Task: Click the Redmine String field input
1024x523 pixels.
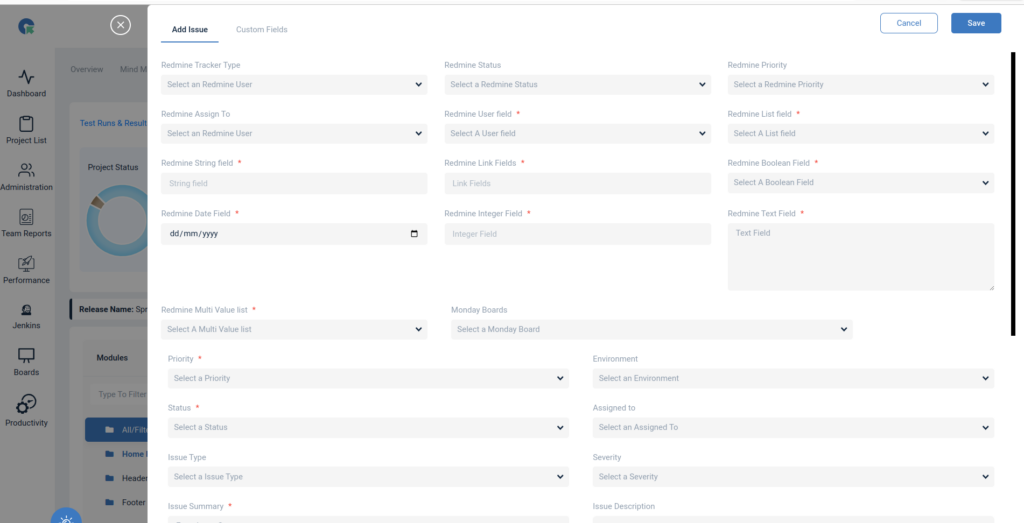Action: [294, 184]
